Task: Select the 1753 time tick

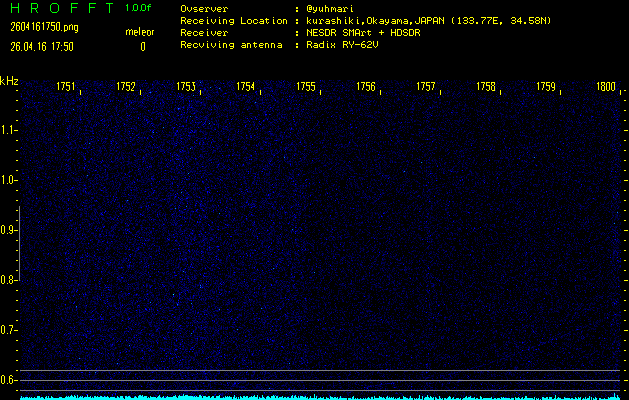Action: 186,87
